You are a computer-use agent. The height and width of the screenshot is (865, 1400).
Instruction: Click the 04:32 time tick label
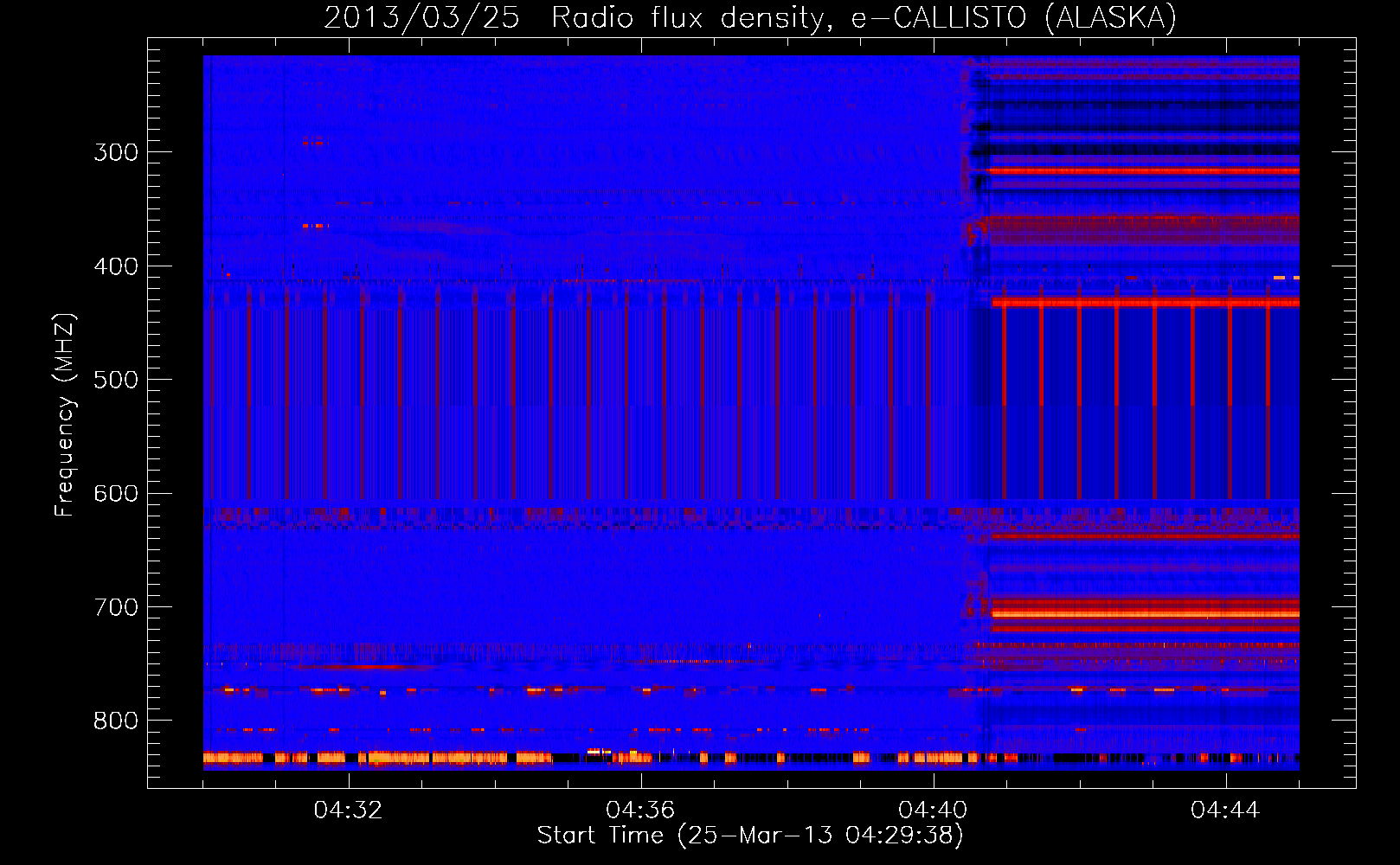click(348, 811)
